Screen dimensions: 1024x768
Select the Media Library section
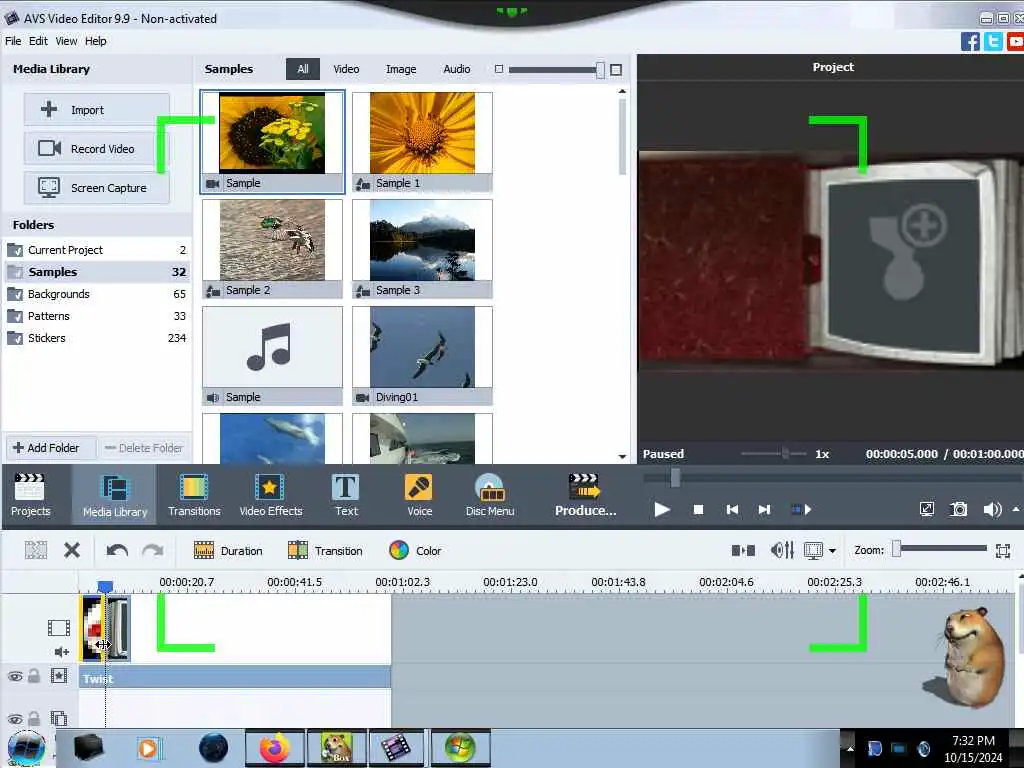[x=115, y=494]
